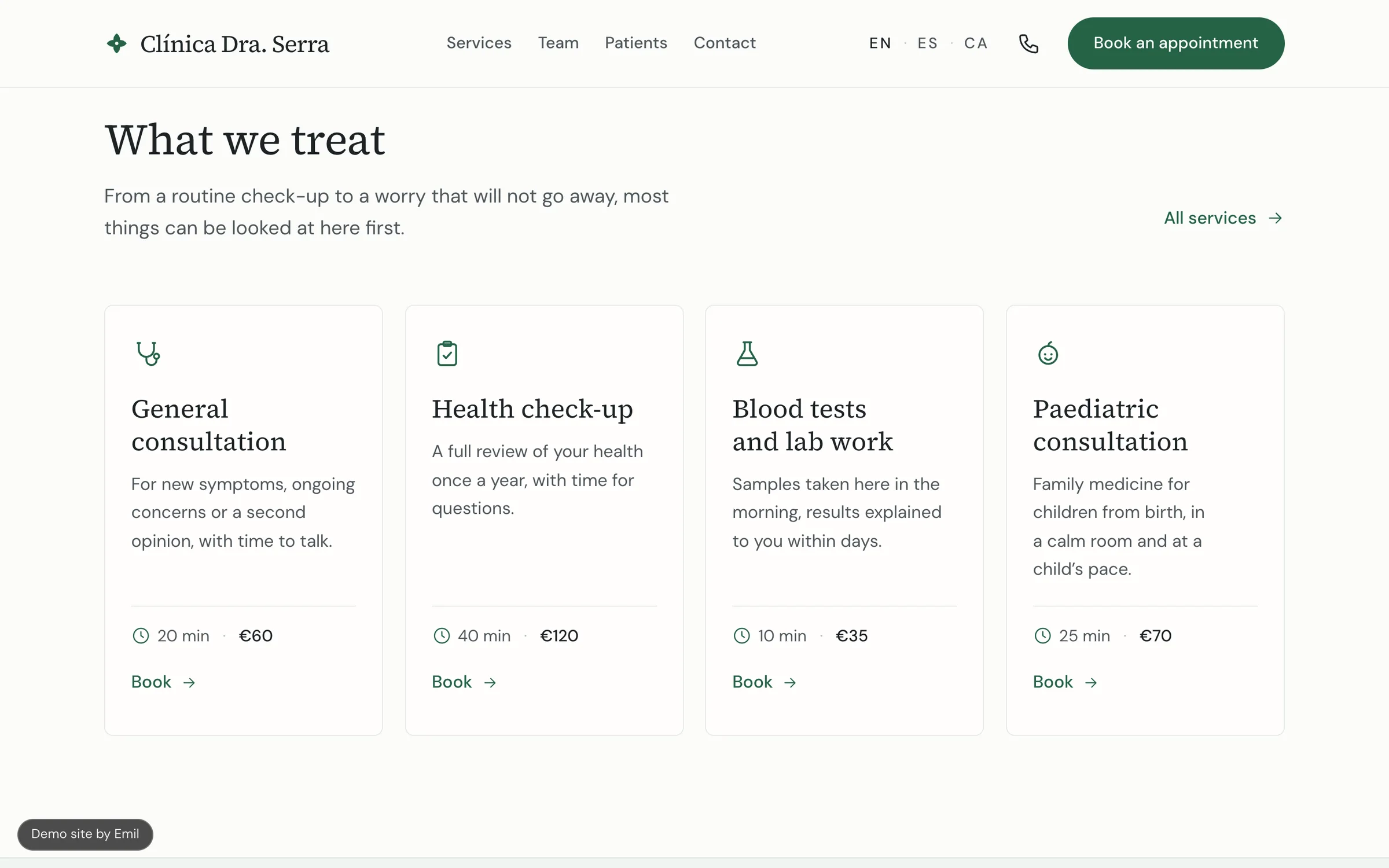The height and width of the screenshot is (868, 1389).
Task: Click the Demo site by Emil badge
Action: 85,834
